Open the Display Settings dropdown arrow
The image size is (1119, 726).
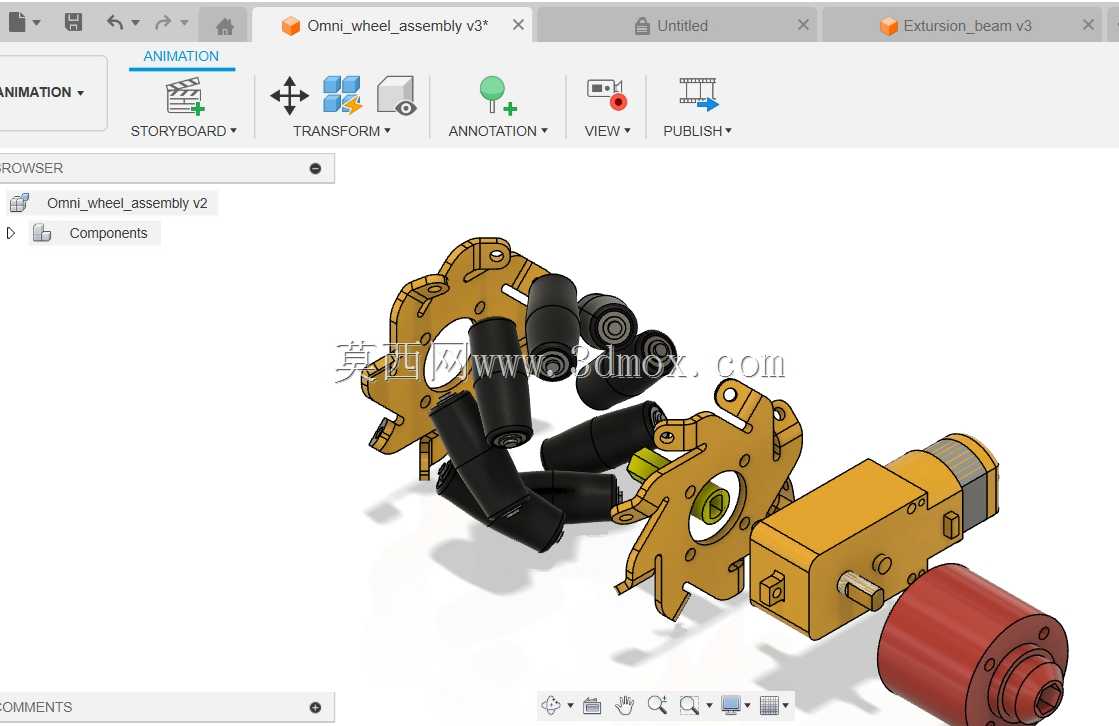point(747,706)
